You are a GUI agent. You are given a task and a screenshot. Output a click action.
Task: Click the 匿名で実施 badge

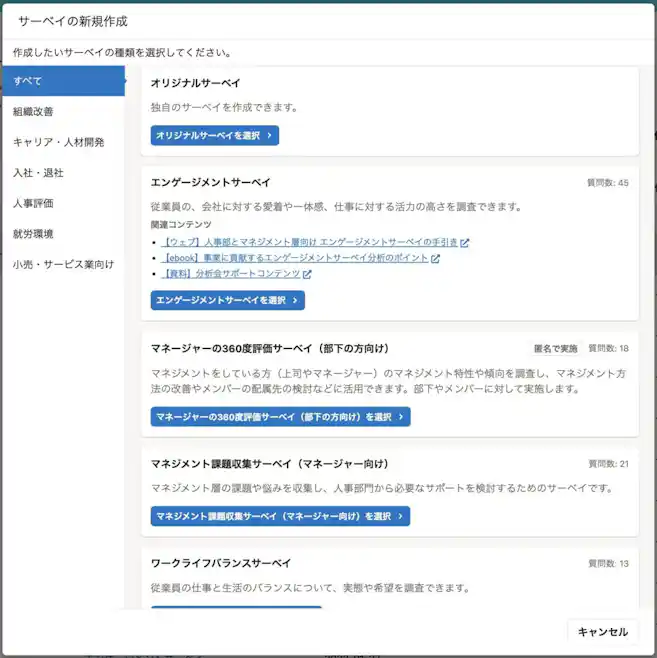[x=555, y=349]
